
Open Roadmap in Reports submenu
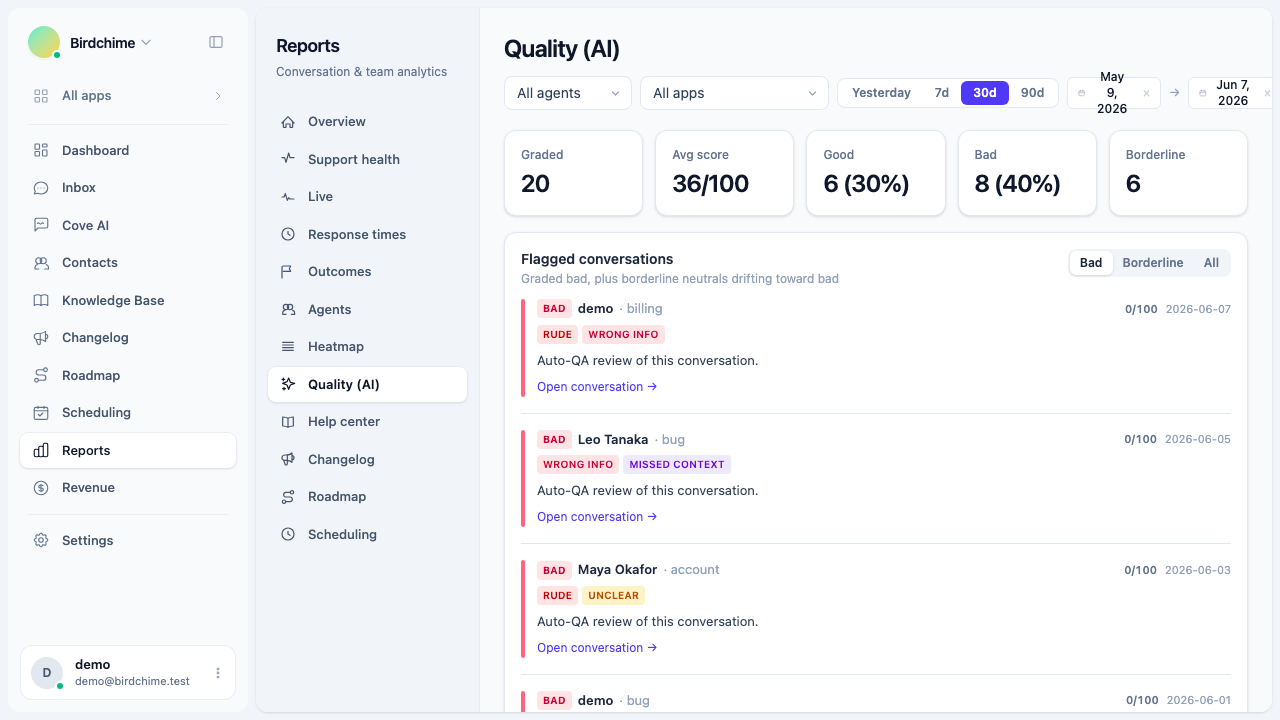tap(367, 497)
